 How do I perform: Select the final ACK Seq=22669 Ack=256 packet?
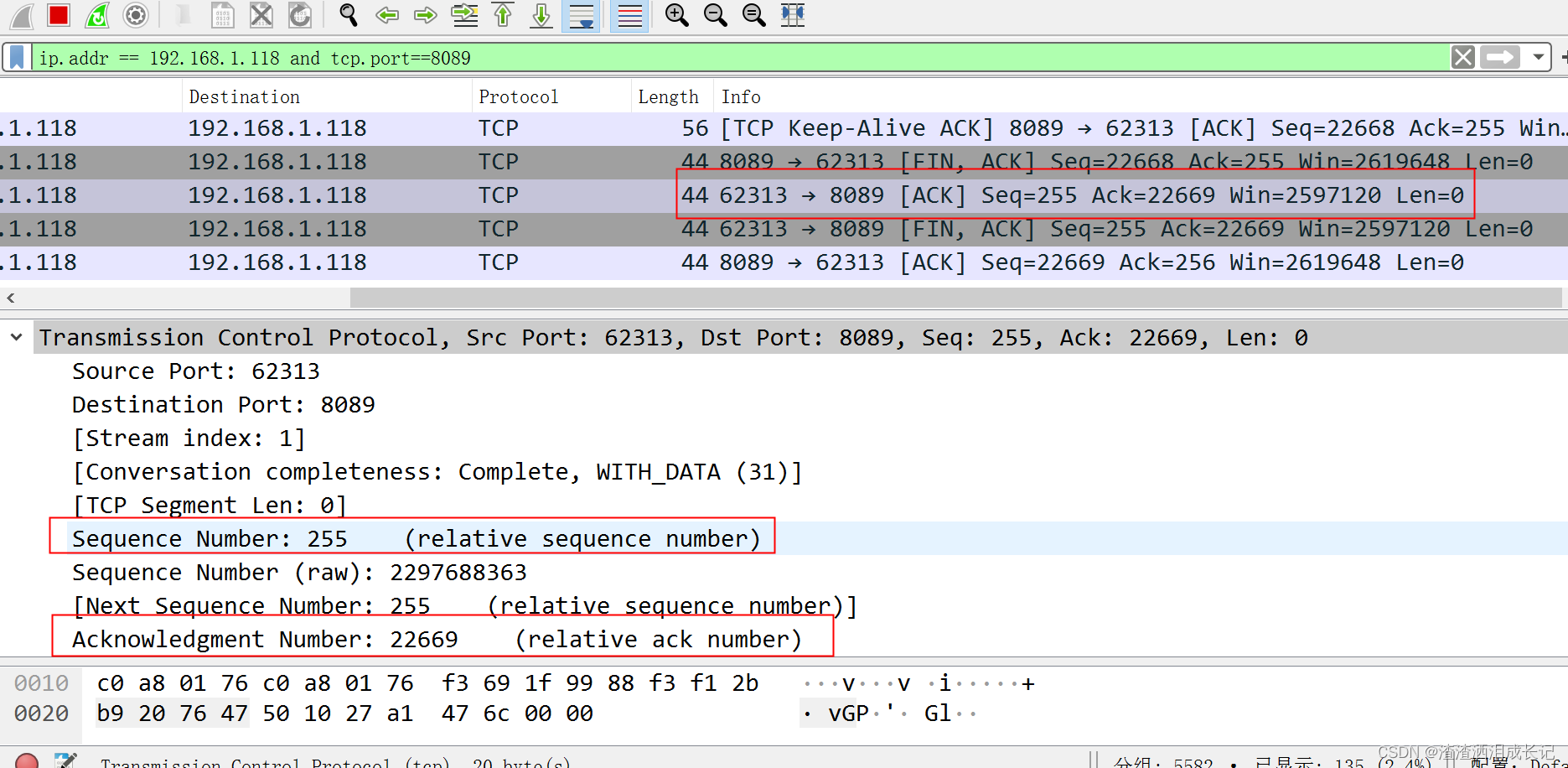[784, 262]
